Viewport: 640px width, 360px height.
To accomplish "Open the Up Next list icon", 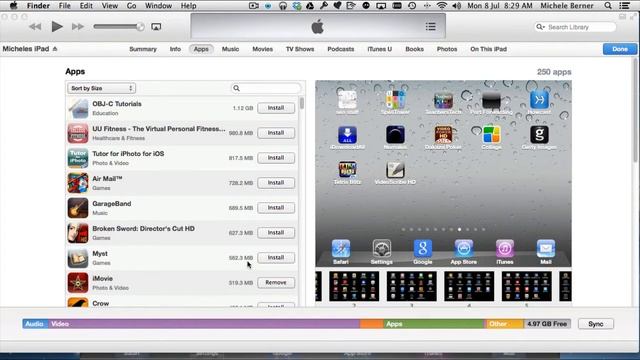I will 430,27.
